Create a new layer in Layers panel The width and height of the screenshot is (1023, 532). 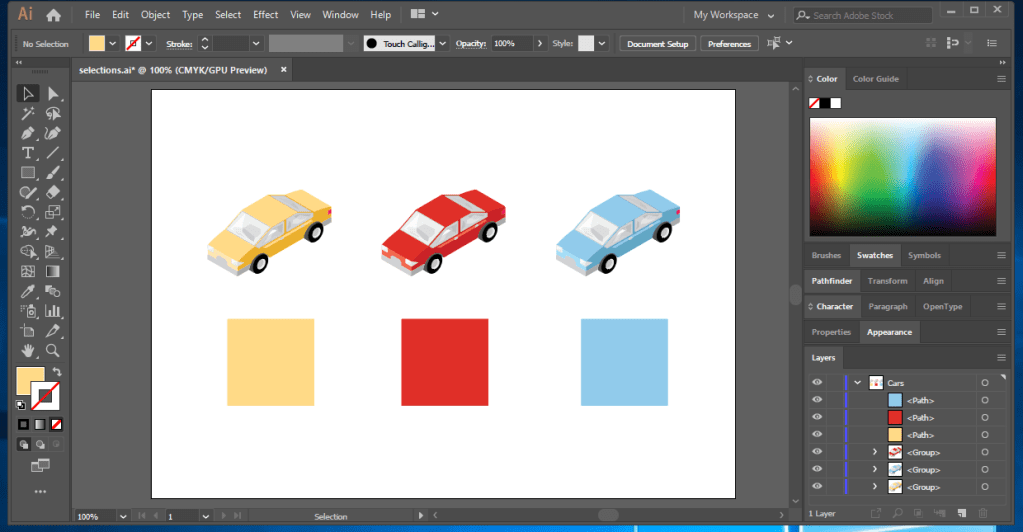(x=961, y=514)
